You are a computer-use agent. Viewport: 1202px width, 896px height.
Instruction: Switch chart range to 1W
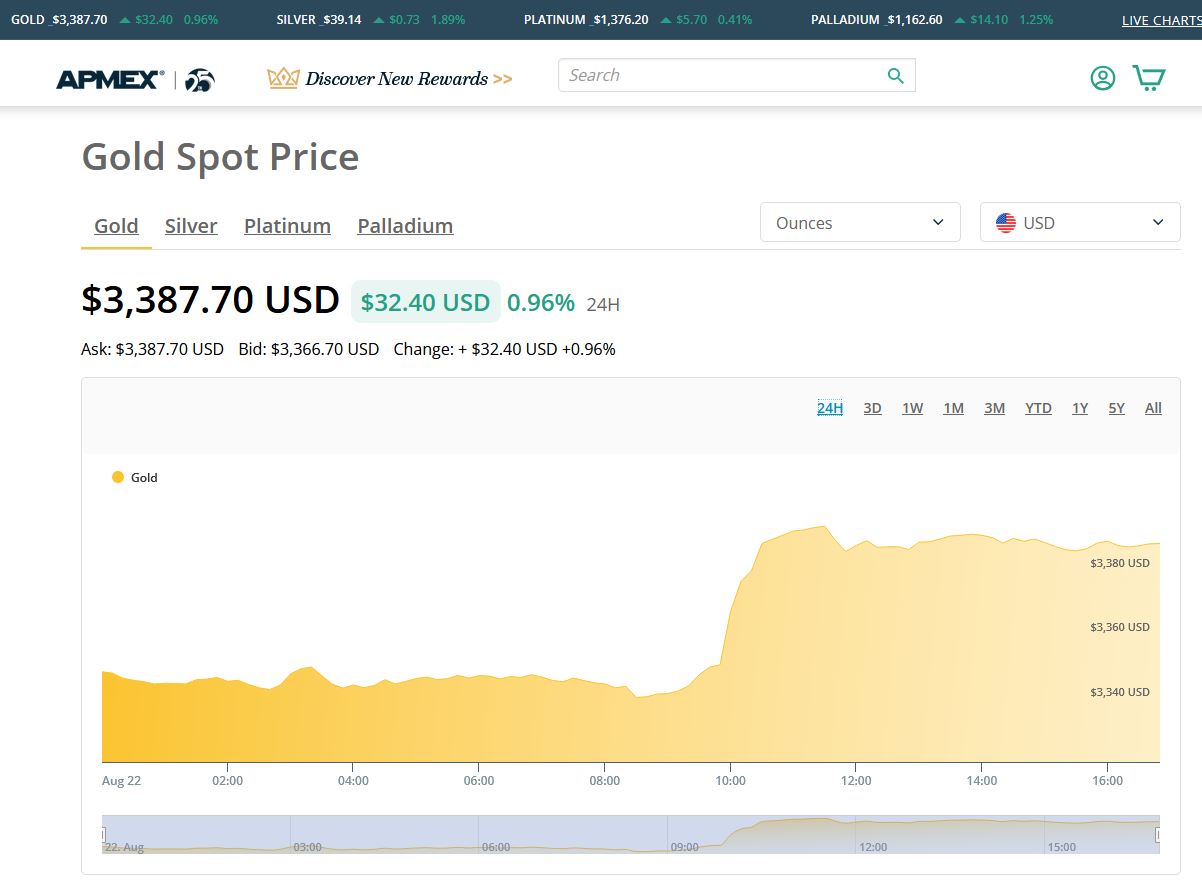[x=912, y=408]
